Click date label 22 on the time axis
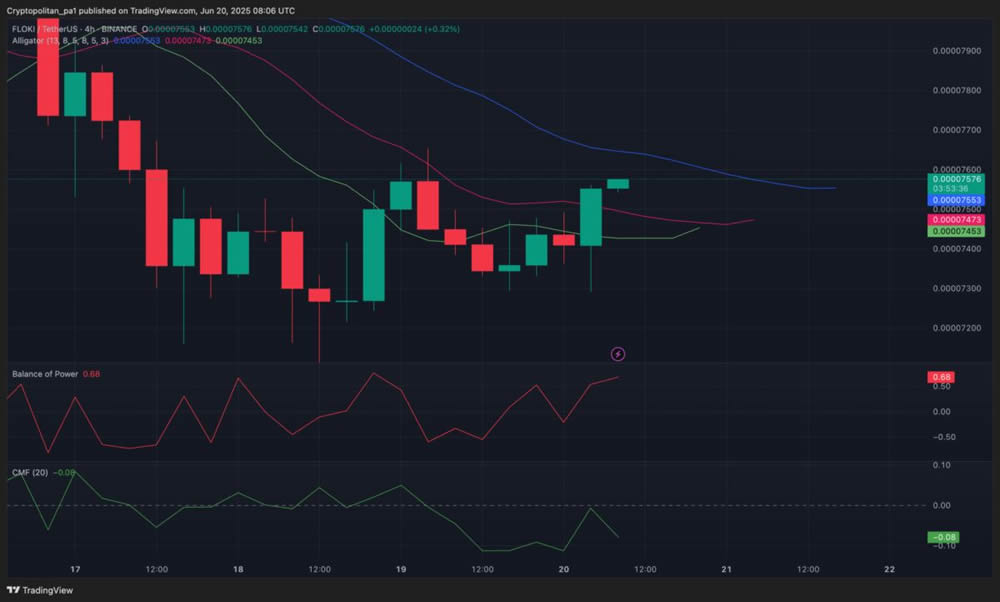 [x=889, y=569]
